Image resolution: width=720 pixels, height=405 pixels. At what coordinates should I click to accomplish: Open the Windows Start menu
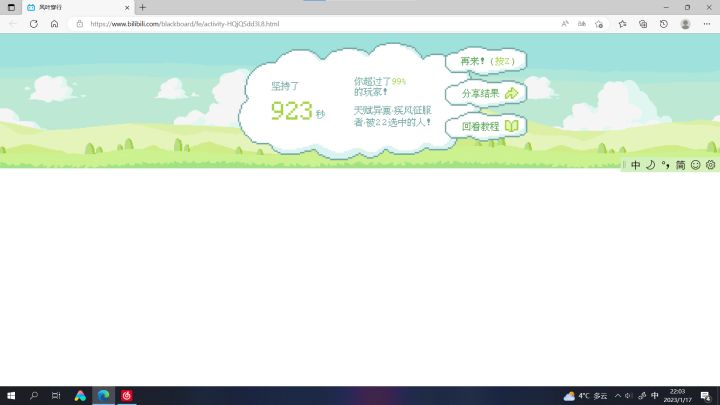click(11, 395)
